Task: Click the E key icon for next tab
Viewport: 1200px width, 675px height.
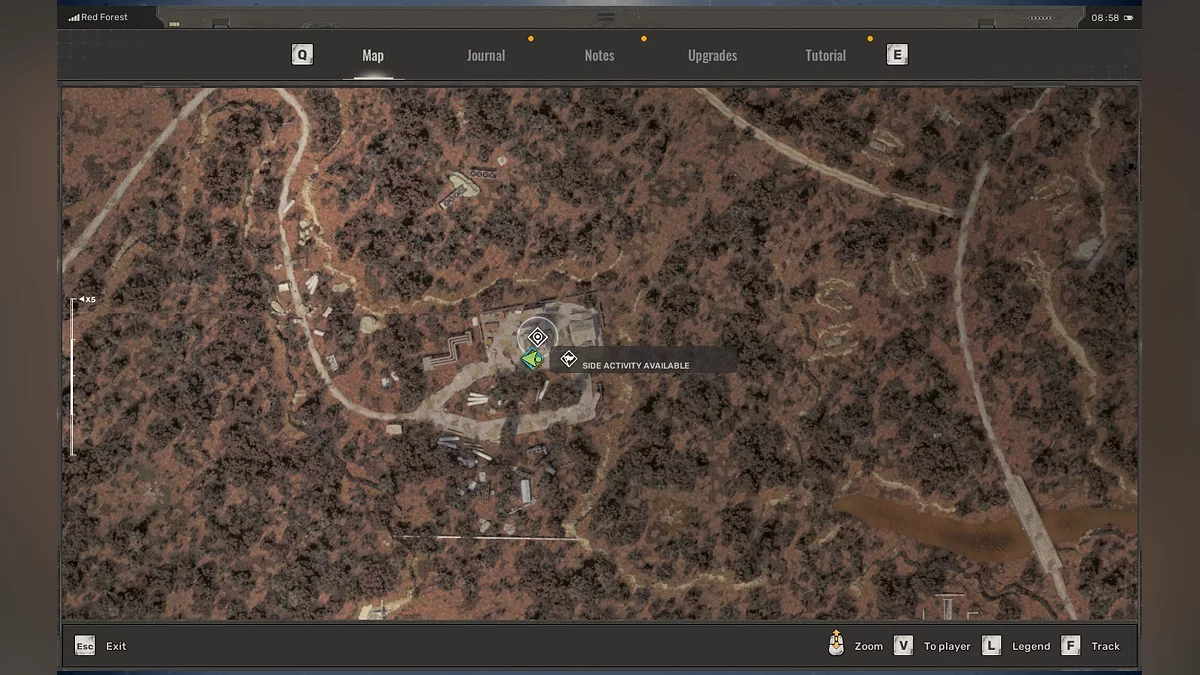Action: [897, 55]
